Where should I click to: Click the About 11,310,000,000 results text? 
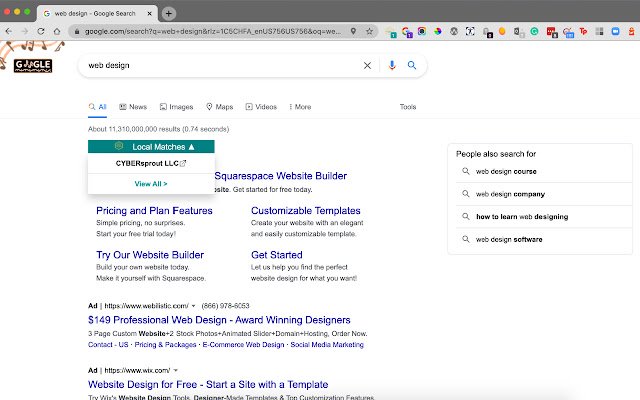click(158, 129)
